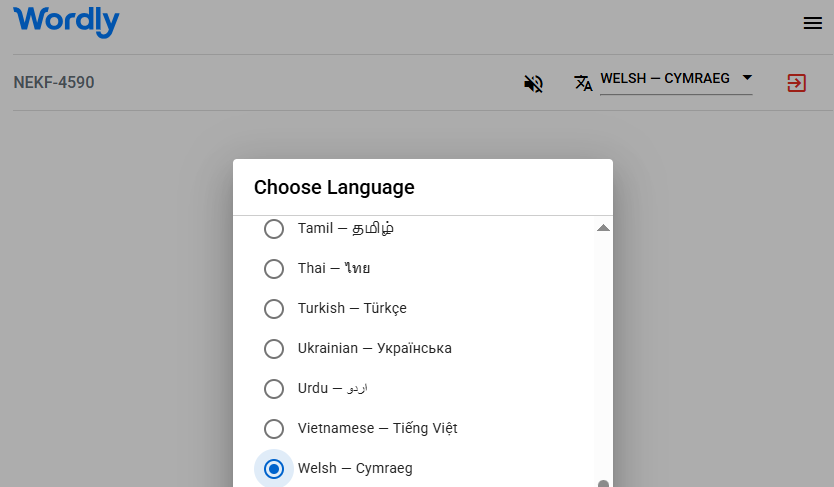Select the Thai radio button

click(274, 268)
